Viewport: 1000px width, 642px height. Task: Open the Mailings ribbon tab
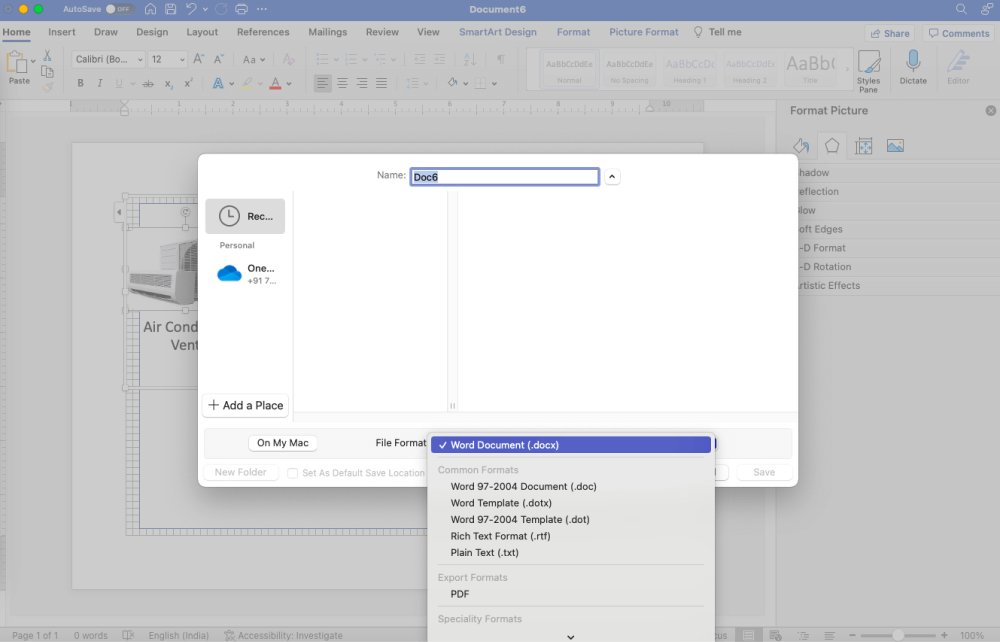(327, 31)
